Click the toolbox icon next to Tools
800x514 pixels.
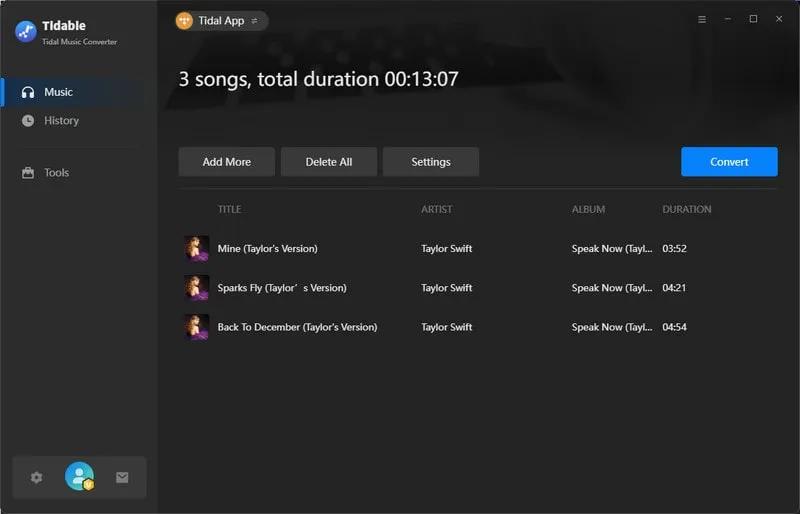28,173
